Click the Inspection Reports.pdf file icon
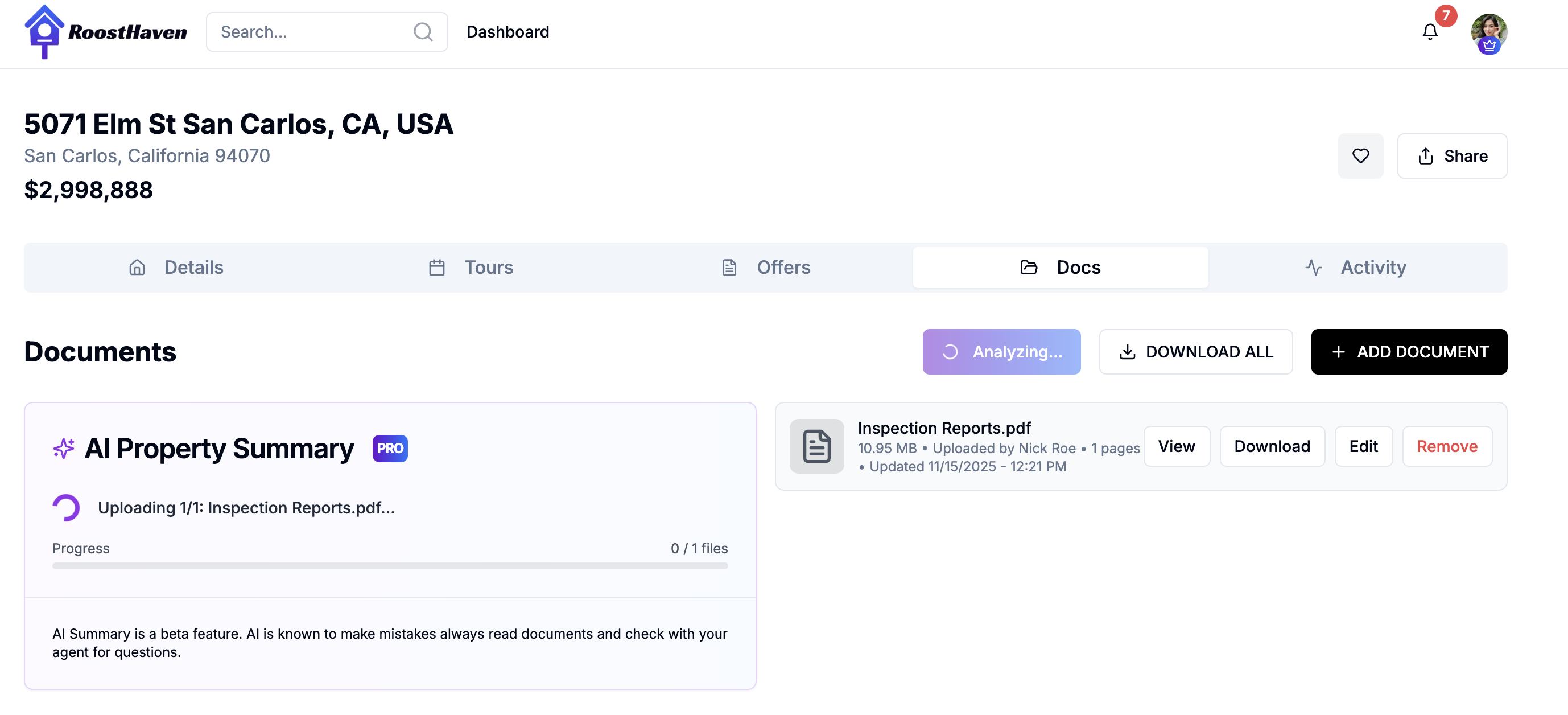 816,446
